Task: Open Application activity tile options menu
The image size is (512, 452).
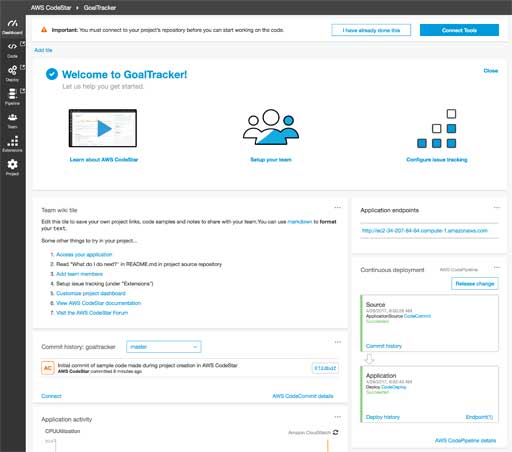Action: click(x=337, y=417)
